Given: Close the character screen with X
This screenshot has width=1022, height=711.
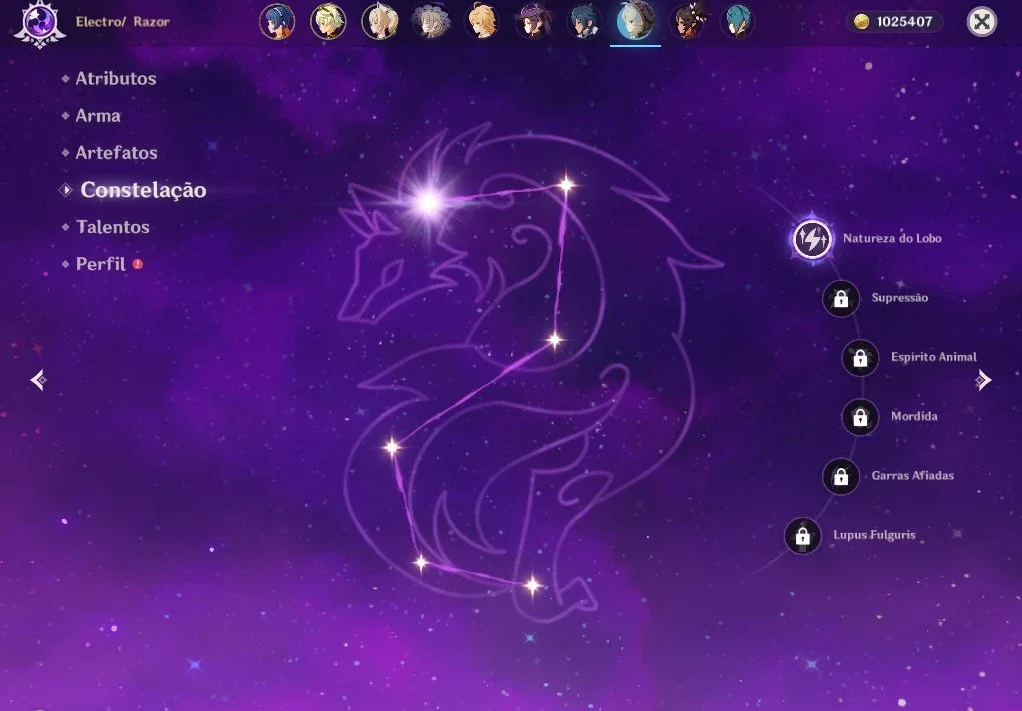Looking at the screenshot, I should click(x=982, y=22).
